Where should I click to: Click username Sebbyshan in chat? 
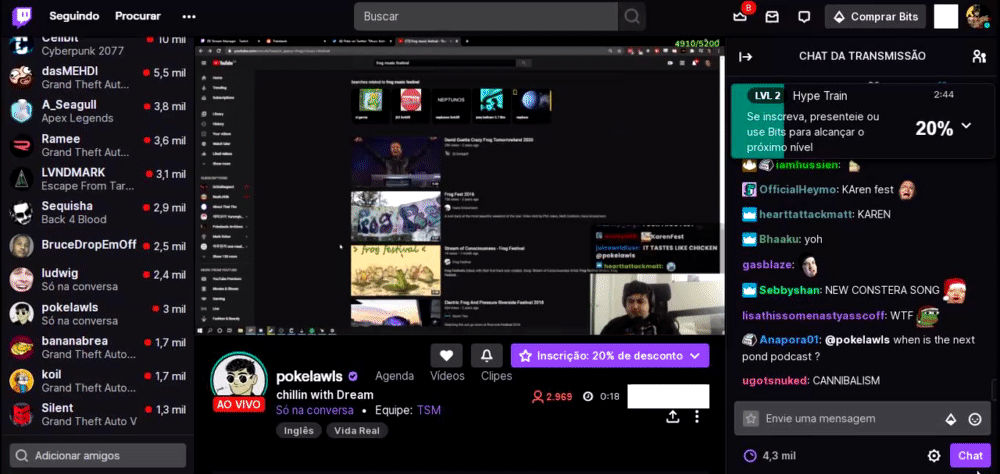point(790,290)
